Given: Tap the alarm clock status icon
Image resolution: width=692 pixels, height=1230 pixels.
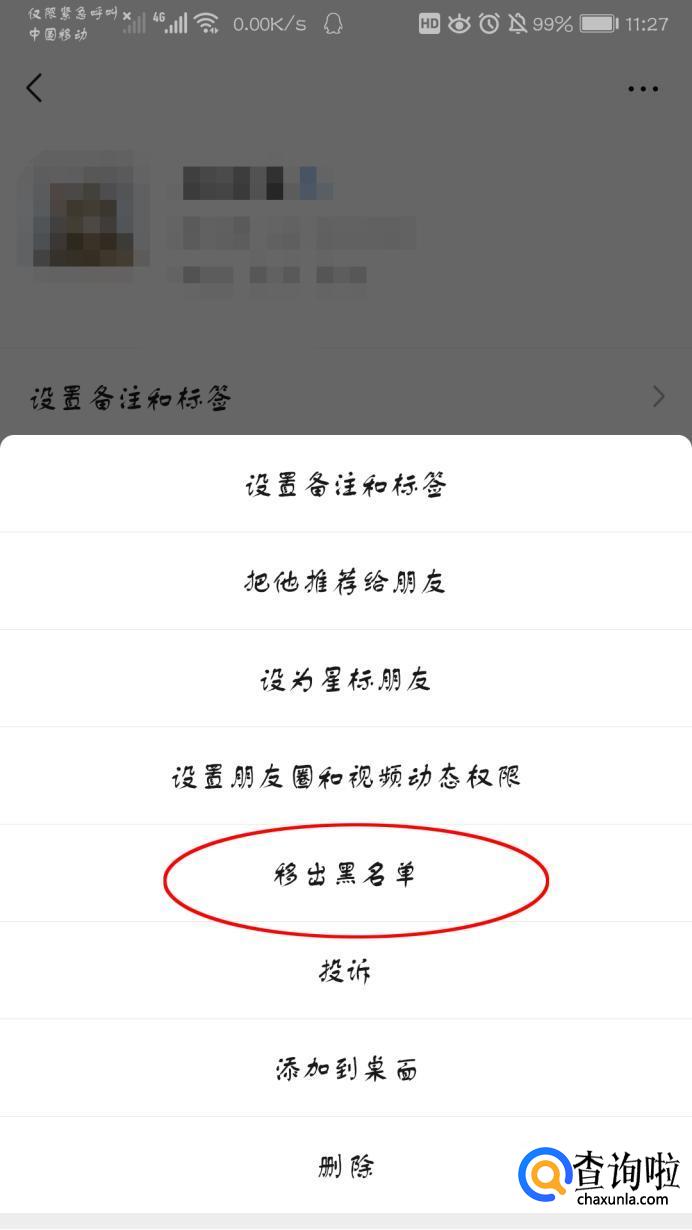Looking at the screenshot, I should 489,23.
